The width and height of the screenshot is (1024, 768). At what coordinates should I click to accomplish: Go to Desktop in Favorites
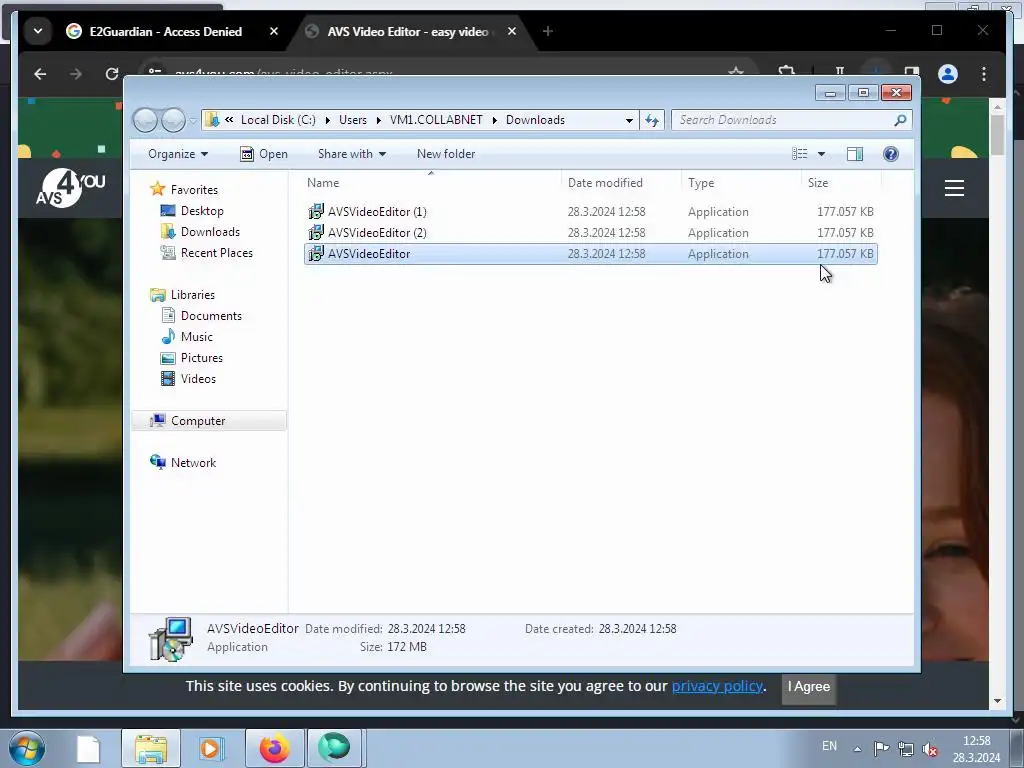click(202, 211)
